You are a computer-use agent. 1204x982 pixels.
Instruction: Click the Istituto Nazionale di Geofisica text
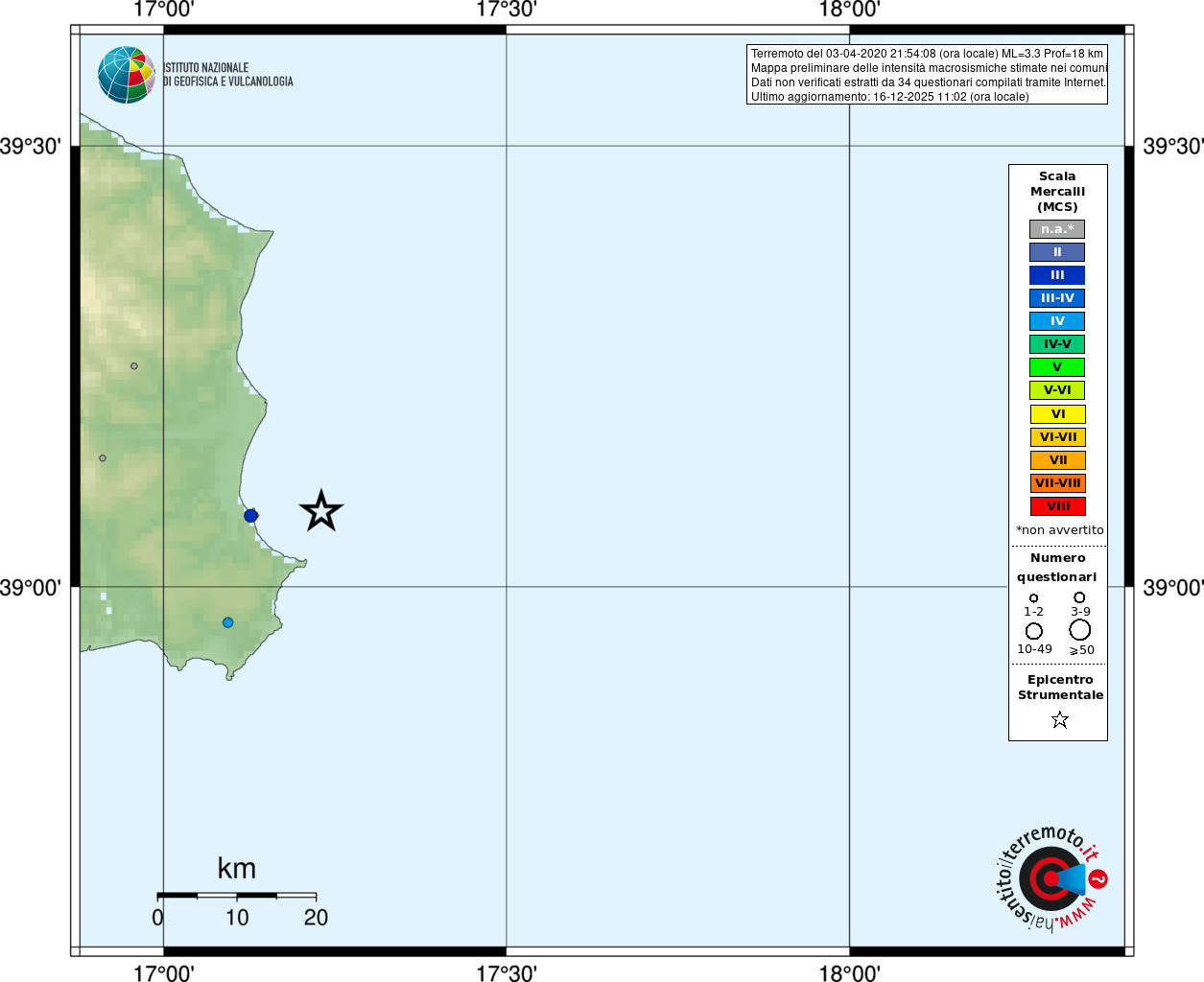pos(228,75)
